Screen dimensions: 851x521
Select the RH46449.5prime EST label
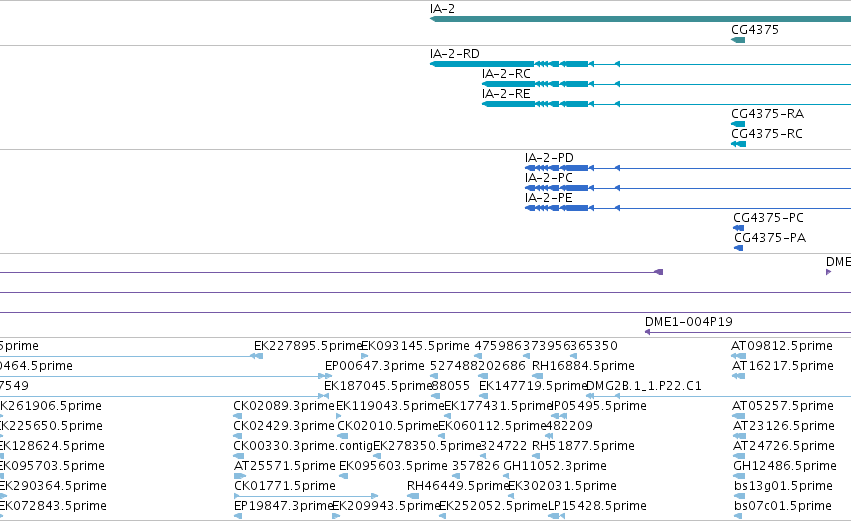pyautogui.click(x=459, y=486)
